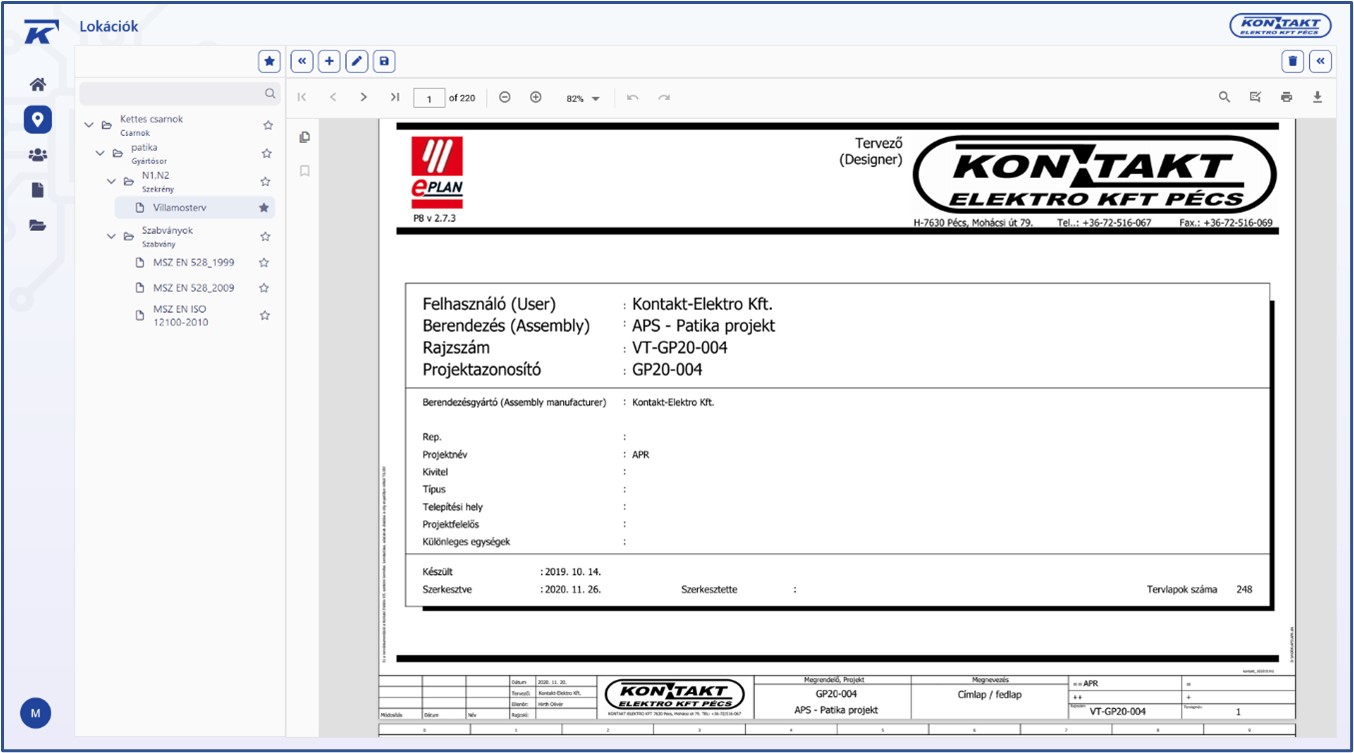Select the N1.N2 cabinet item
1354x753 pixels.
tap(156, 175)
